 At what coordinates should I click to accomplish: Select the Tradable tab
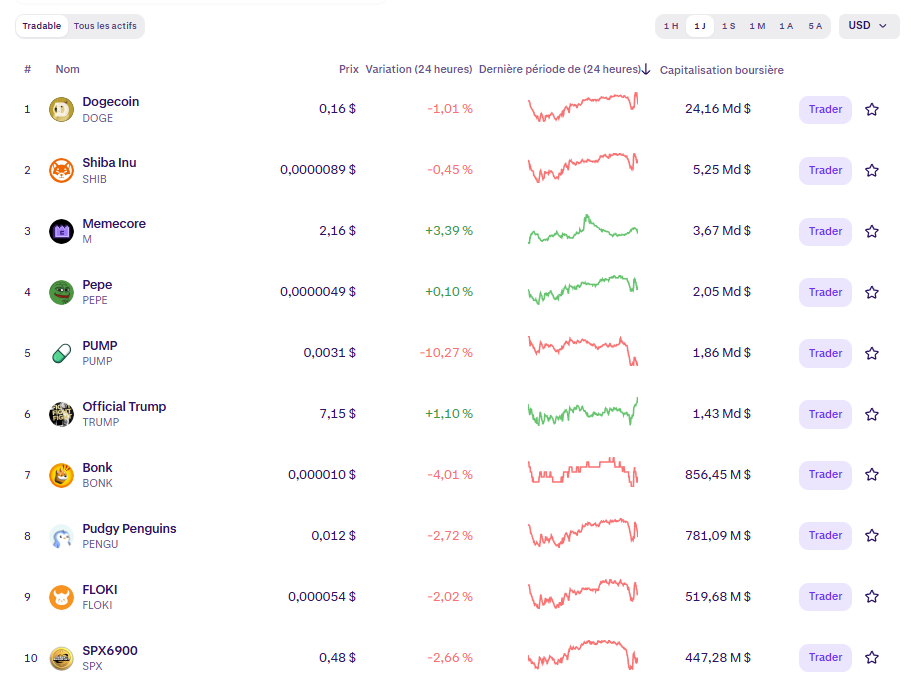[x=41, y=25]
